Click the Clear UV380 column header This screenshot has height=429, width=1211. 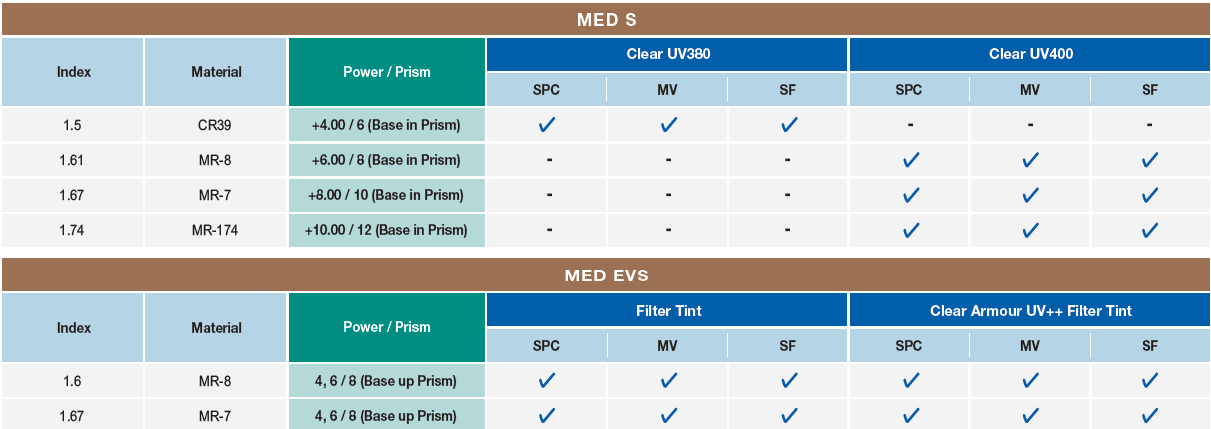point(667,54)
